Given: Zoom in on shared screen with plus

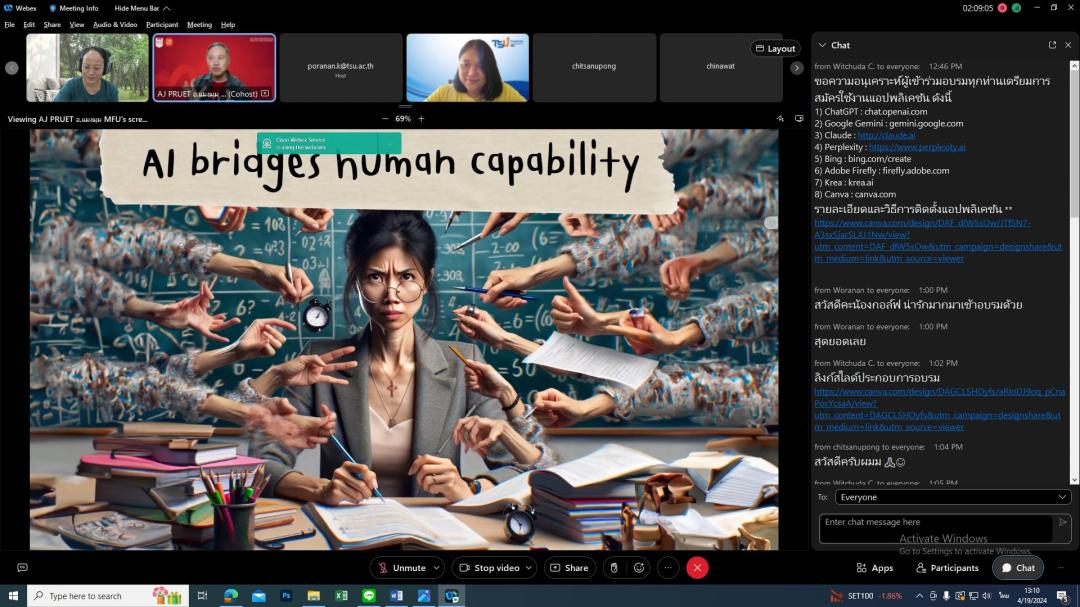Looking at the screenshot, I should 421,119.
